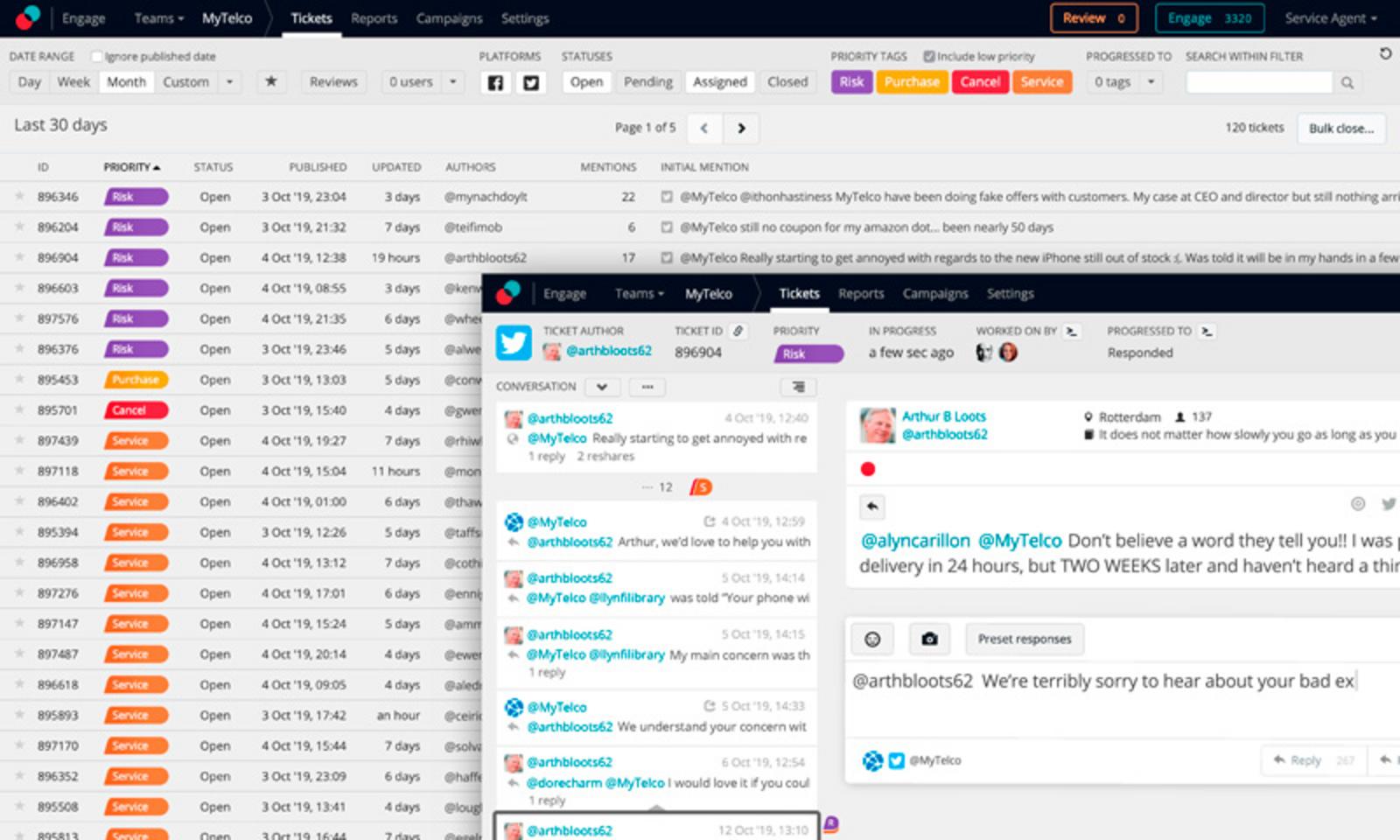
Task: Click the Review 0 button
Action: point(1094,18)
